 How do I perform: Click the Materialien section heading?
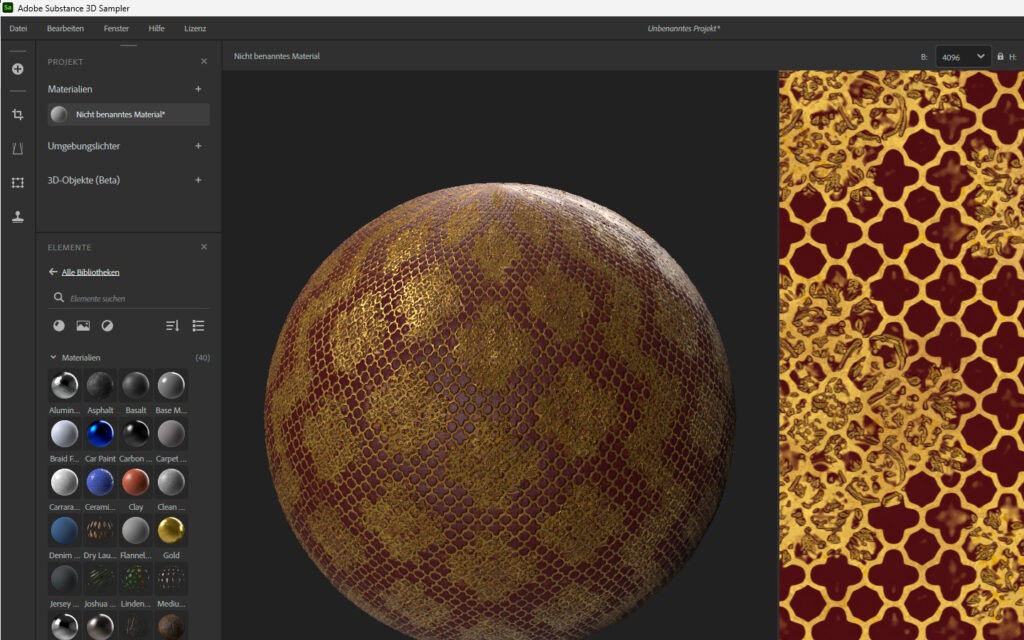click(x=70, y=89)
